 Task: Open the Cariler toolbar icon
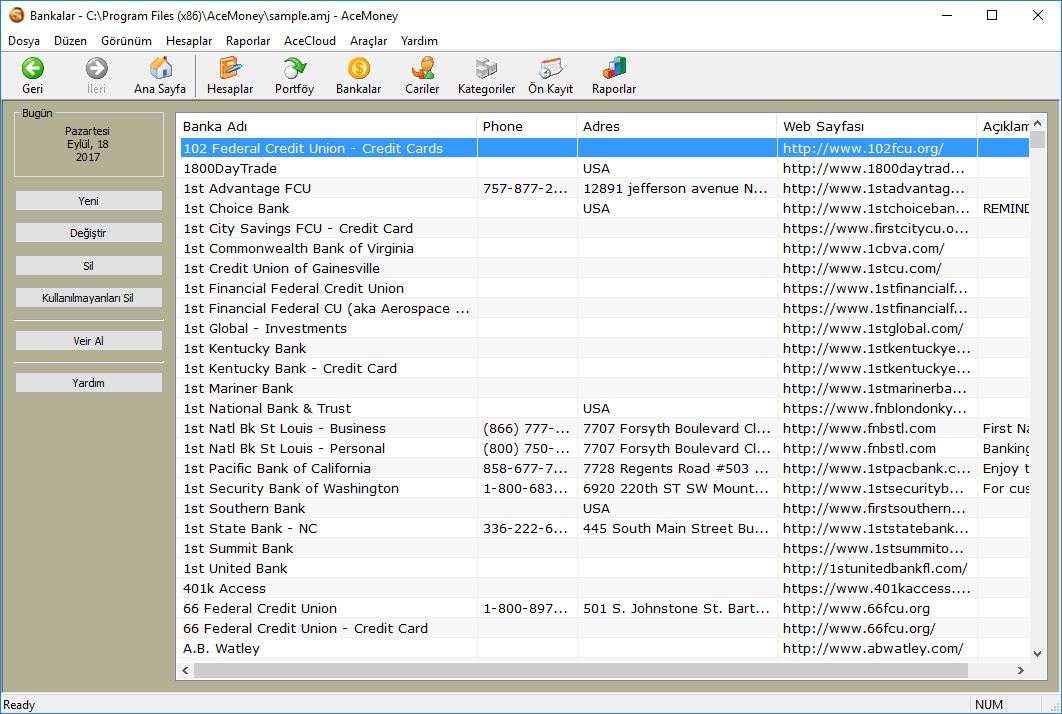click(x=422, y=68)
